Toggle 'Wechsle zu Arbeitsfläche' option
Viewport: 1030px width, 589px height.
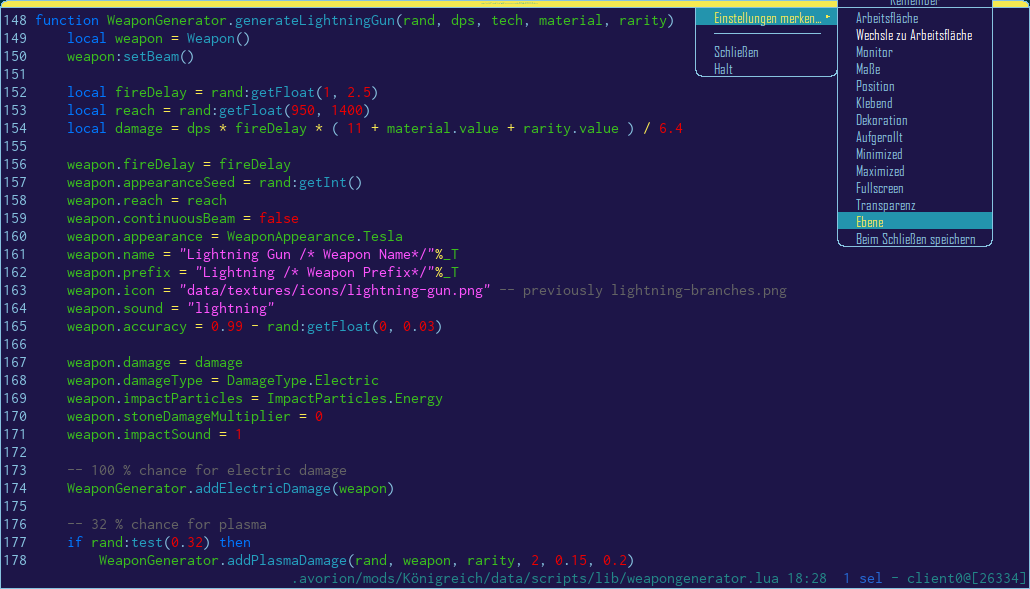pos(914,35)
